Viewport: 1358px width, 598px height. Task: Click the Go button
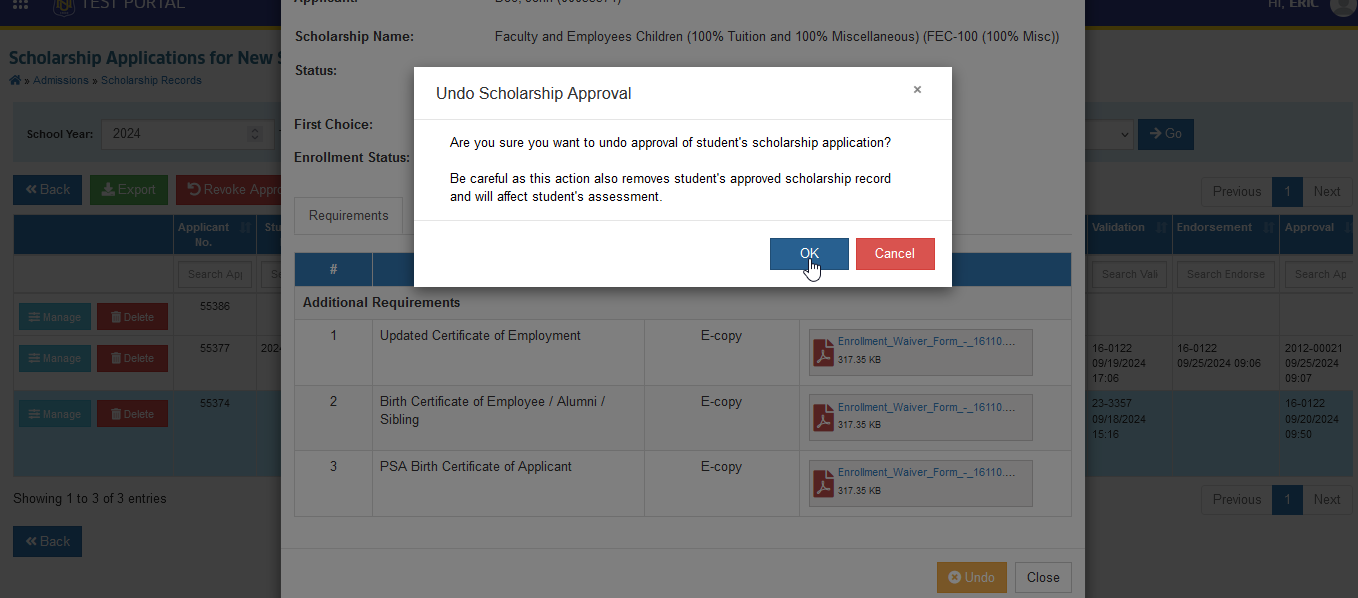1166,134
